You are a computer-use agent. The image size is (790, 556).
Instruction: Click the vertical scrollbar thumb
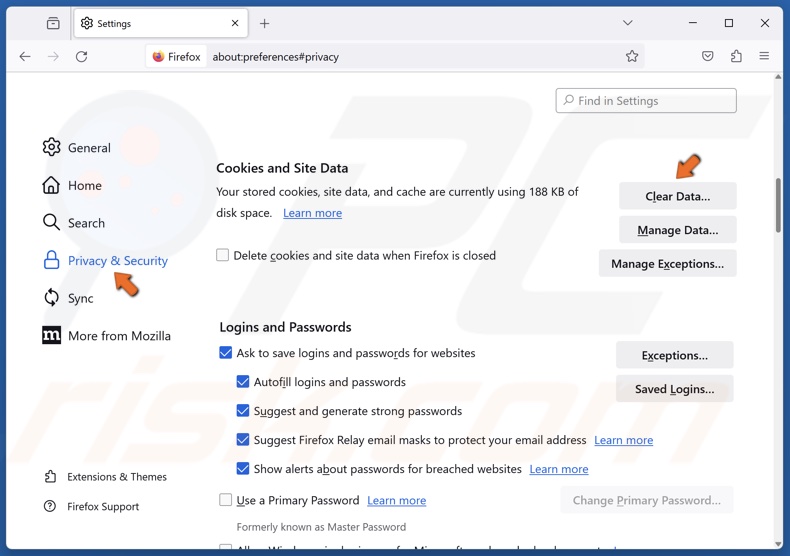coord(778,205)
